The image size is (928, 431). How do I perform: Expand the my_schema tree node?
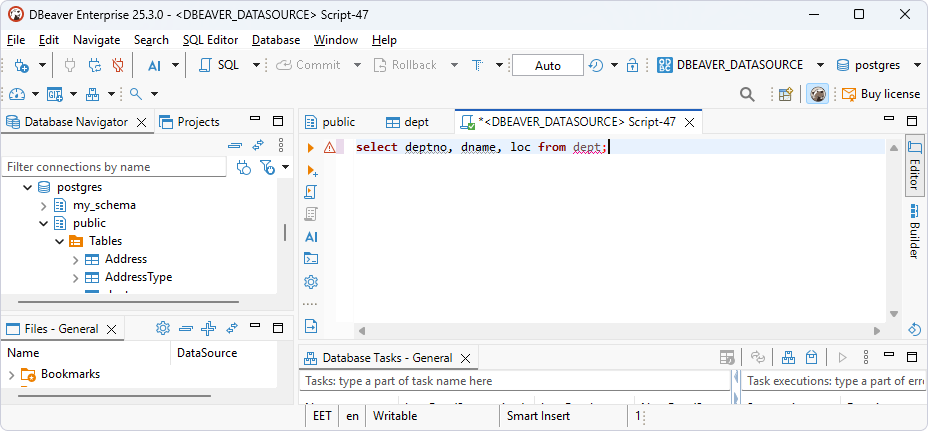point(43,206)
